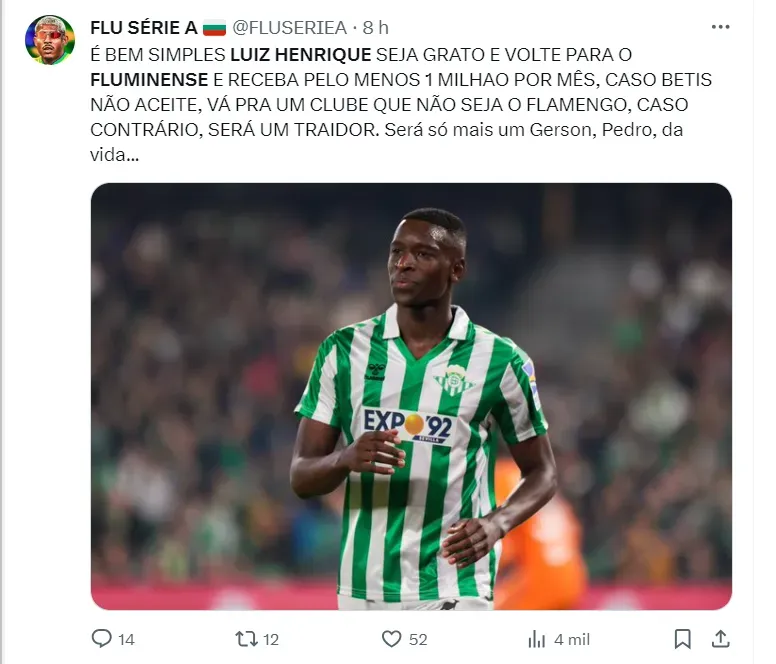Click the @FLUSERIEA handle
776x664 pixels.
click(x=290, y=28)
